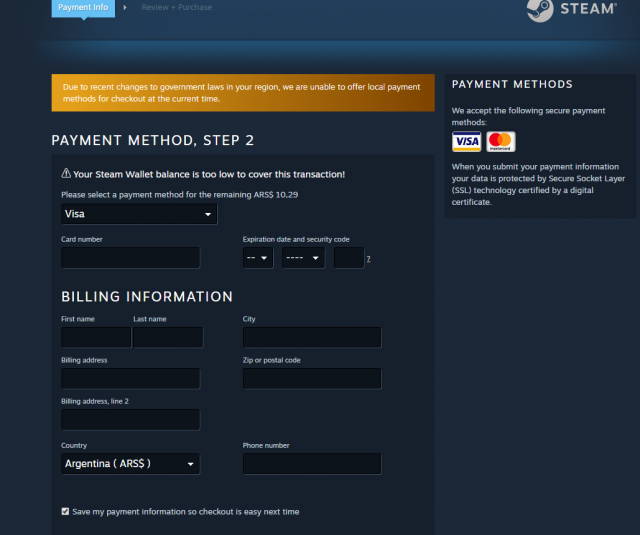Click the Mastercard card icon
Screen dimensions: 640x535
tap(501, 141)
